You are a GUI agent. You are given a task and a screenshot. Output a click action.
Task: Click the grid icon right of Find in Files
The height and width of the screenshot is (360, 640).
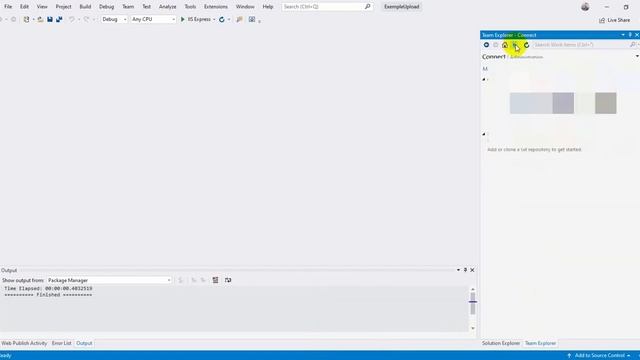[x=252, y=19]
